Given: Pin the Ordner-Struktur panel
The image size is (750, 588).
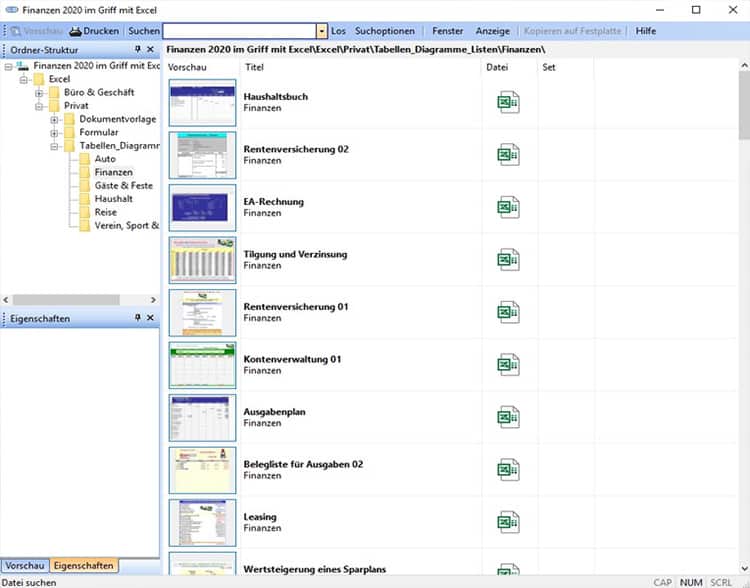Looking at the screenshot, I should pyautogui.click(x=138, y=49).
